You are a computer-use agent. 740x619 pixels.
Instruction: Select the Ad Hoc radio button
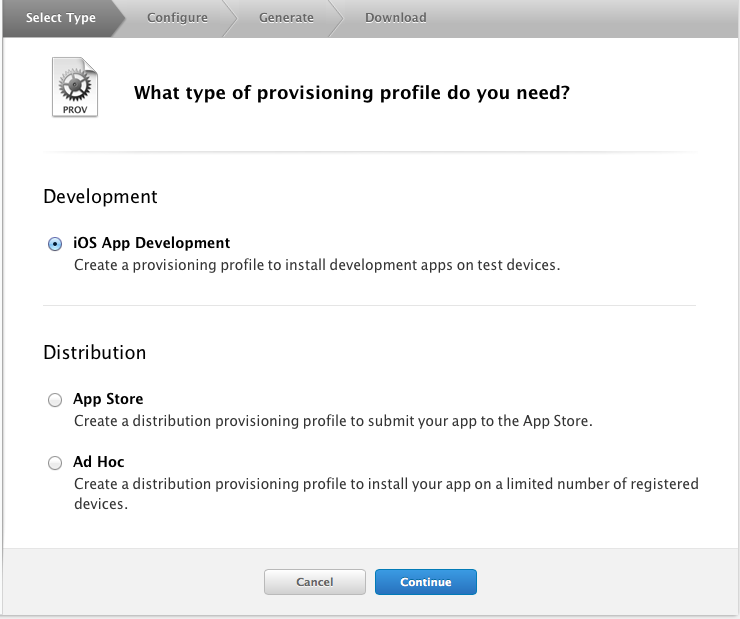[55, 463]
